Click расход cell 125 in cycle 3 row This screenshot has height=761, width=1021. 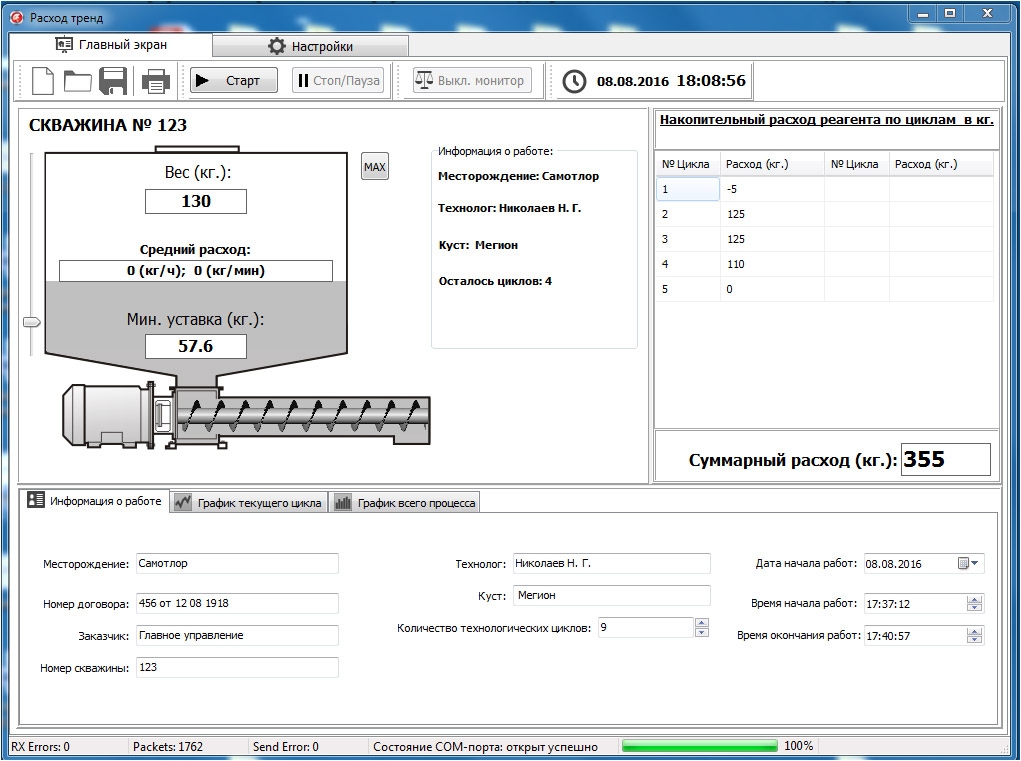(x=772, y=239)
